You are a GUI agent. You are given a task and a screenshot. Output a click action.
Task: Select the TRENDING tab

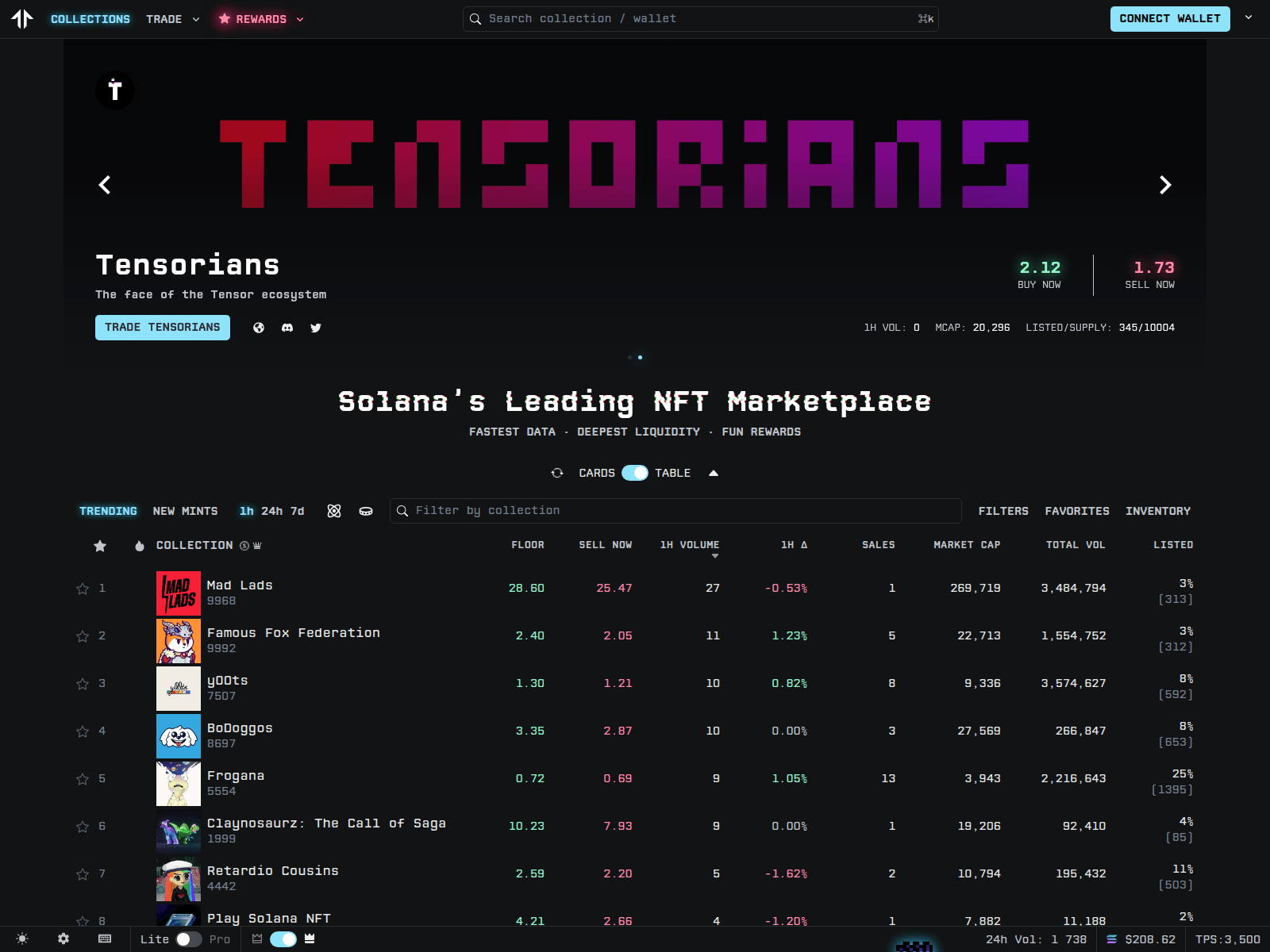[108, 511]
